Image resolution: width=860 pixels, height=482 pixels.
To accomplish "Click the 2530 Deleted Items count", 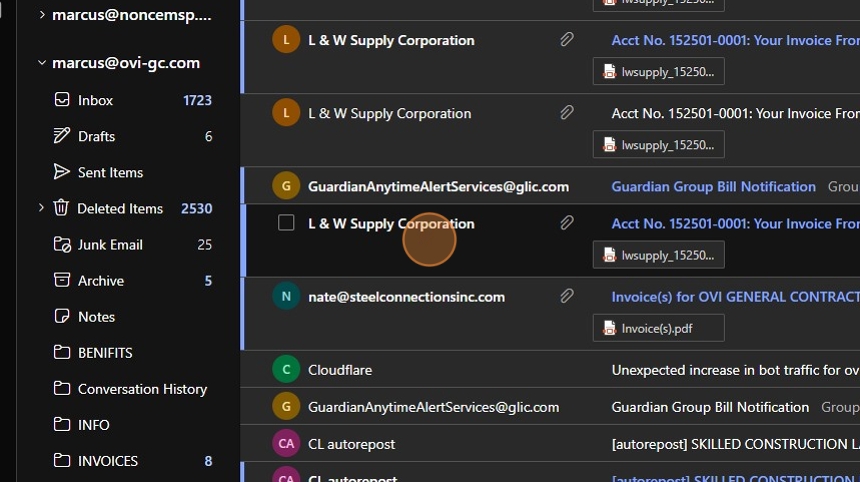I will [196, 208].
